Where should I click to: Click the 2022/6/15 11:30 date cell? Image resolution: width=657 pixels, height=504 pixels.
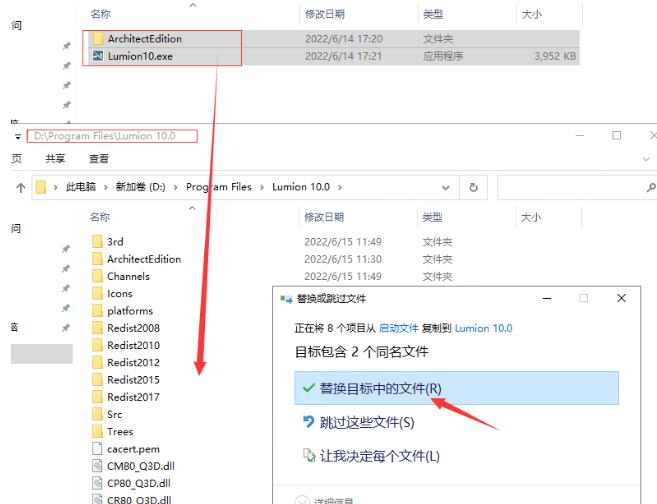point(343,259)
